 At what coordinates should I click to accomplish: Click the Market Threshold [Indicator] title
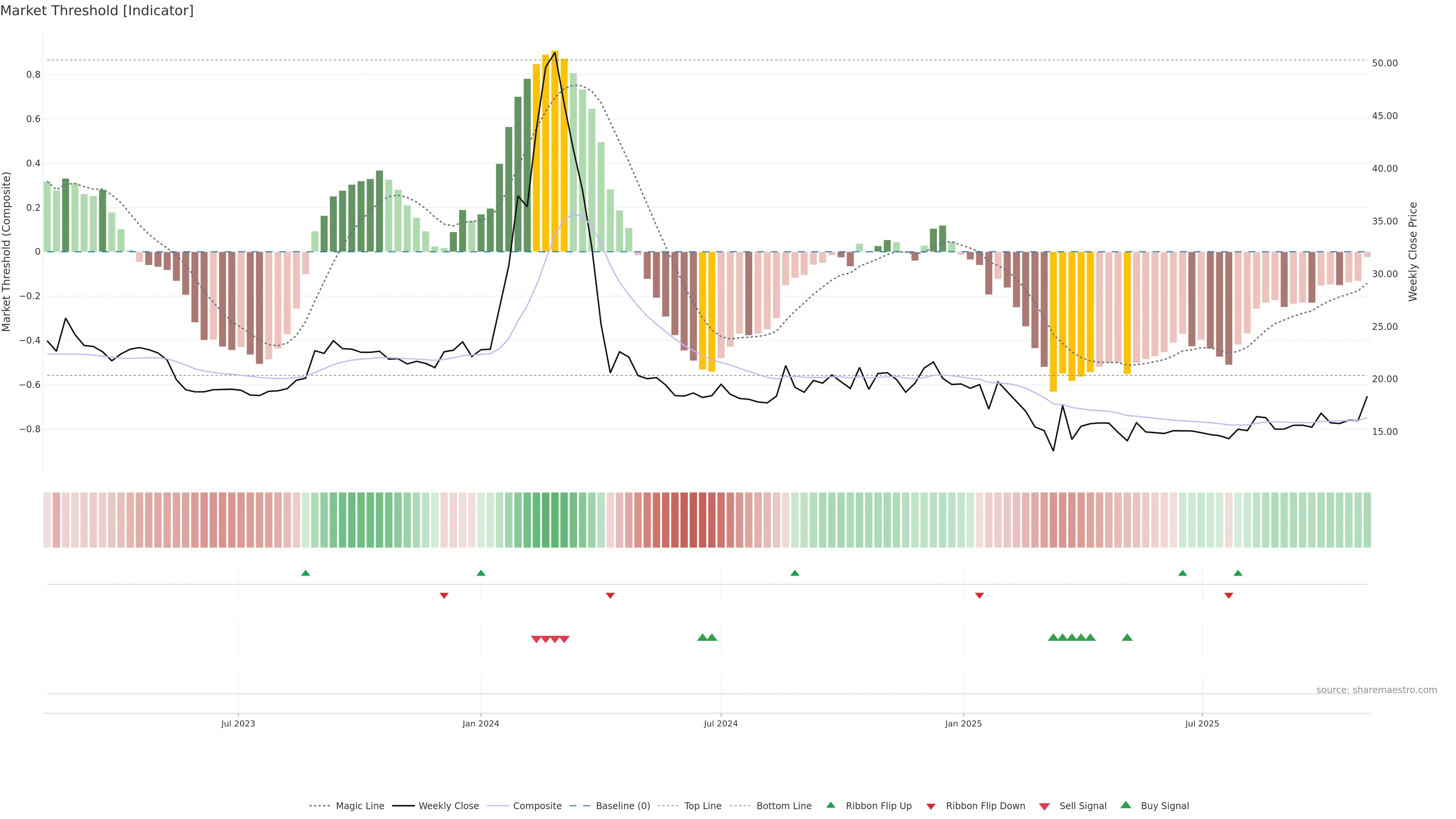97,11
